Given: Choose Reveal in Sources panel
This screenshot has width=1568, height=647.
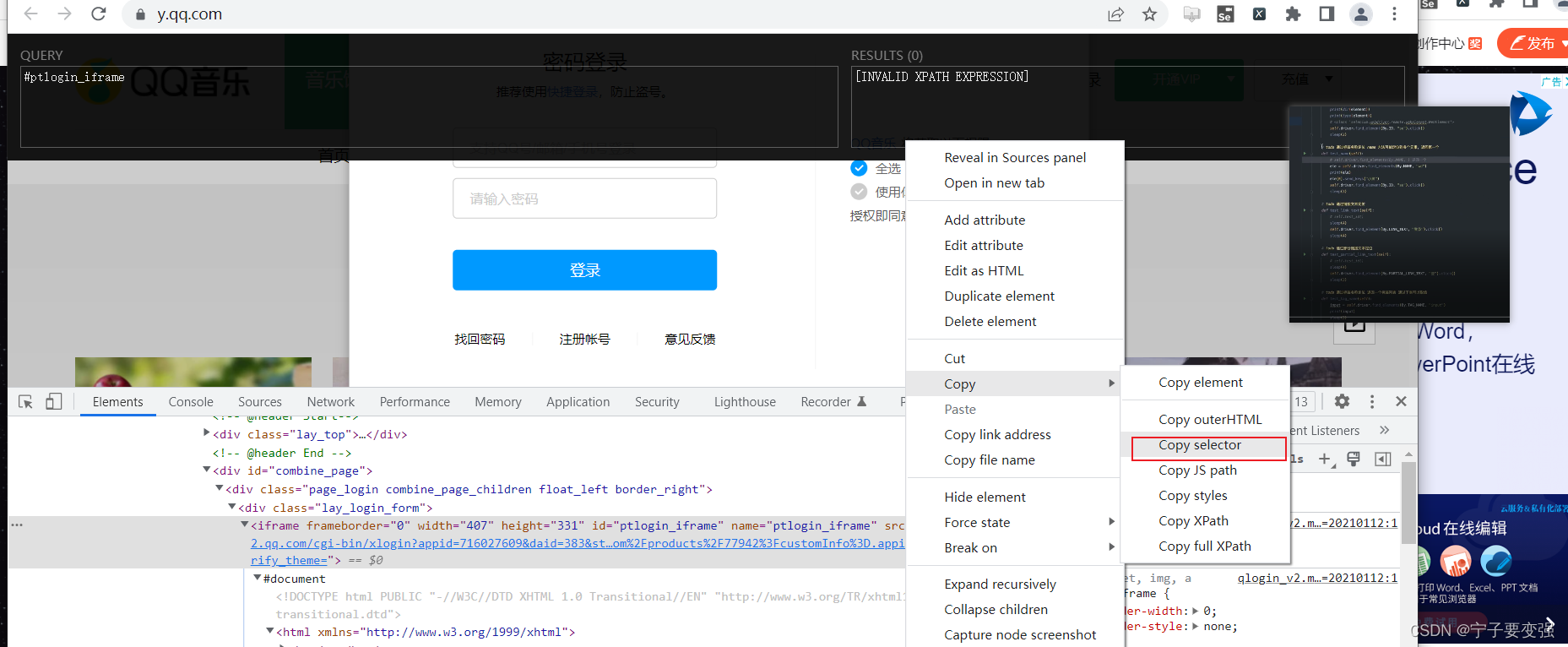Looking at the screenshot, I should tap(1015, 158).
